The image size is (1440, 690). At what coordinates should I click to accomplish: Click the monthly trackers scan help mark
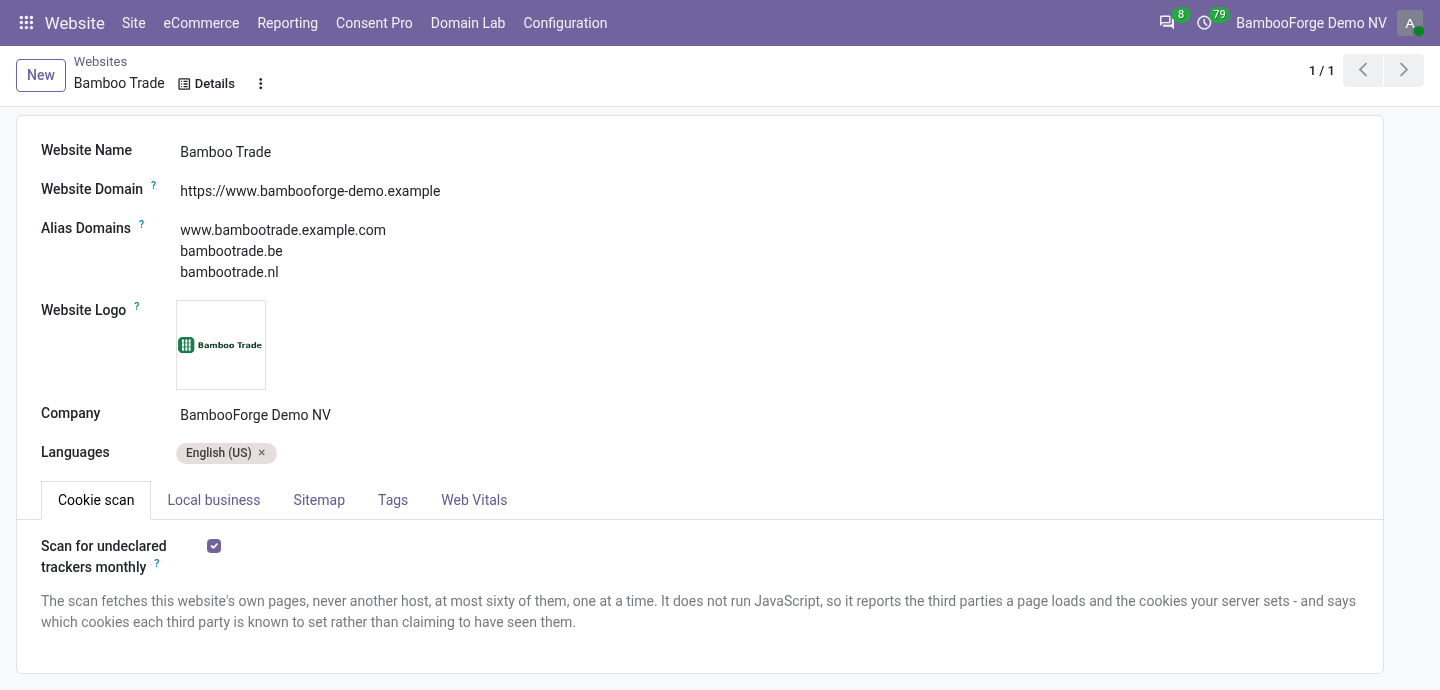[x=157, y=564]
